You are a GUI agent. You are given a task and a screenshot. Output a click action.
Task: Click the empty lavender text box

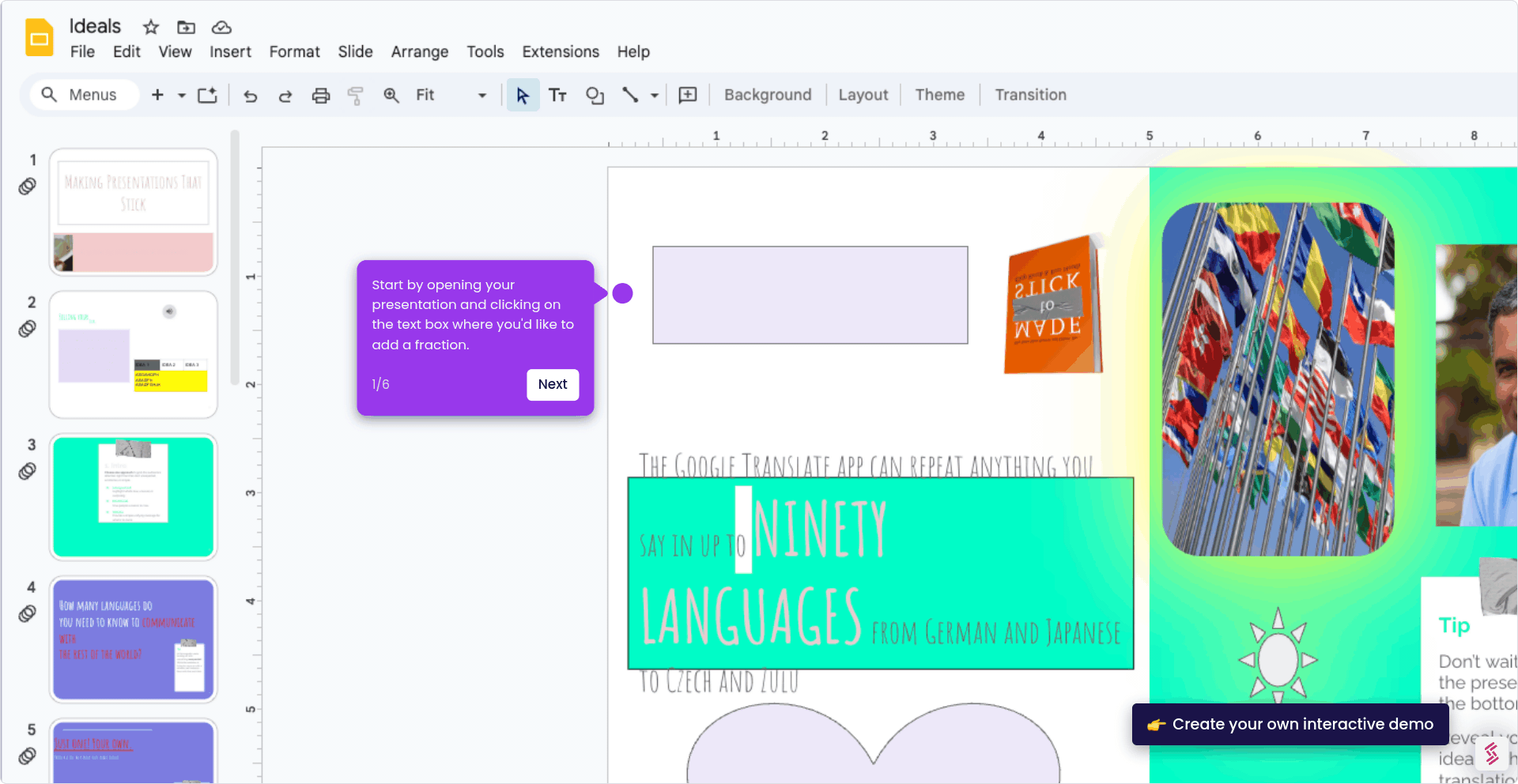pyautogui.click(x=810, y=295)
